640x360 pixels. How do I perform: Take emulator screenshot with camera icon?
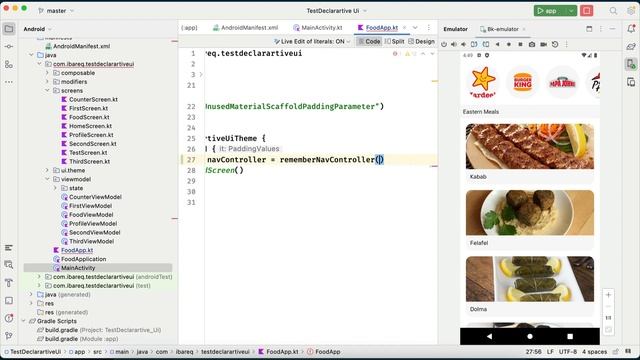(x=532, y=44)
